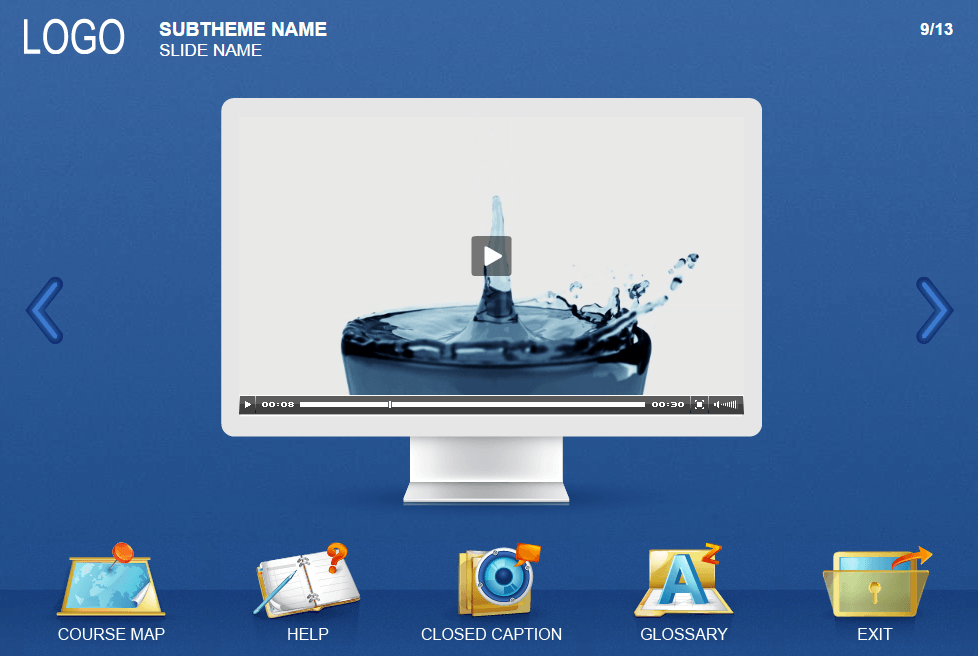Screen dimensions: 978x656
Task: Open the Closed Caption speaker folder icon
Action: [499, 581]
